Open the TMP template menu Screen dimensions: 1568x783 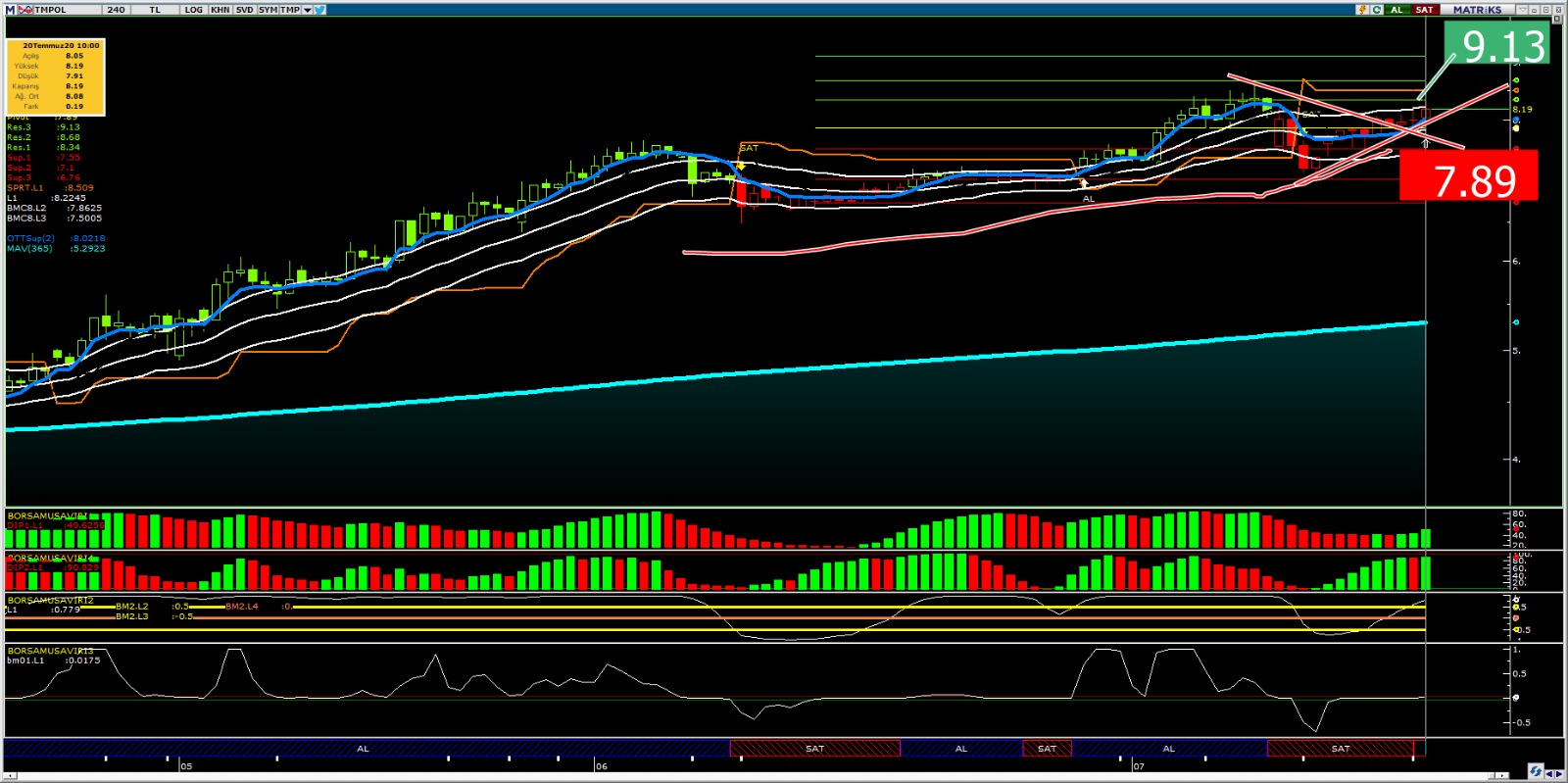point(290,10)
